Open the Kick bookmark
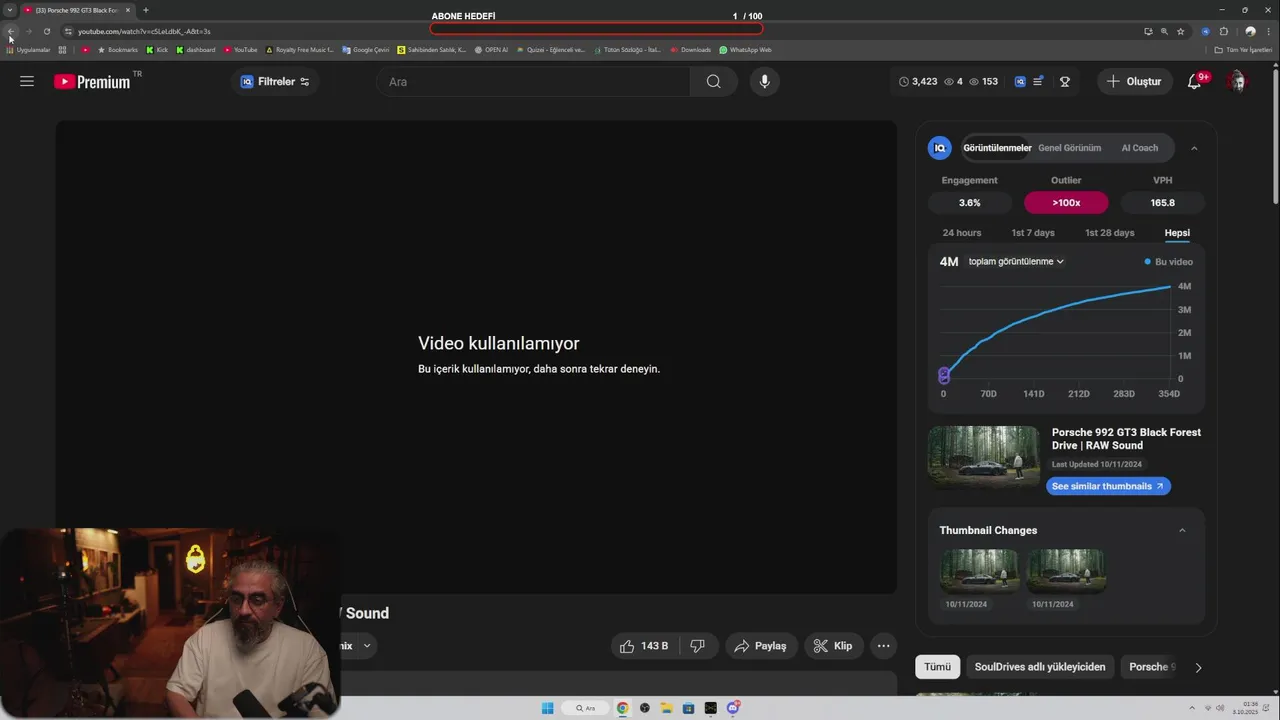The image size is (1280, 720). (157, 49)
